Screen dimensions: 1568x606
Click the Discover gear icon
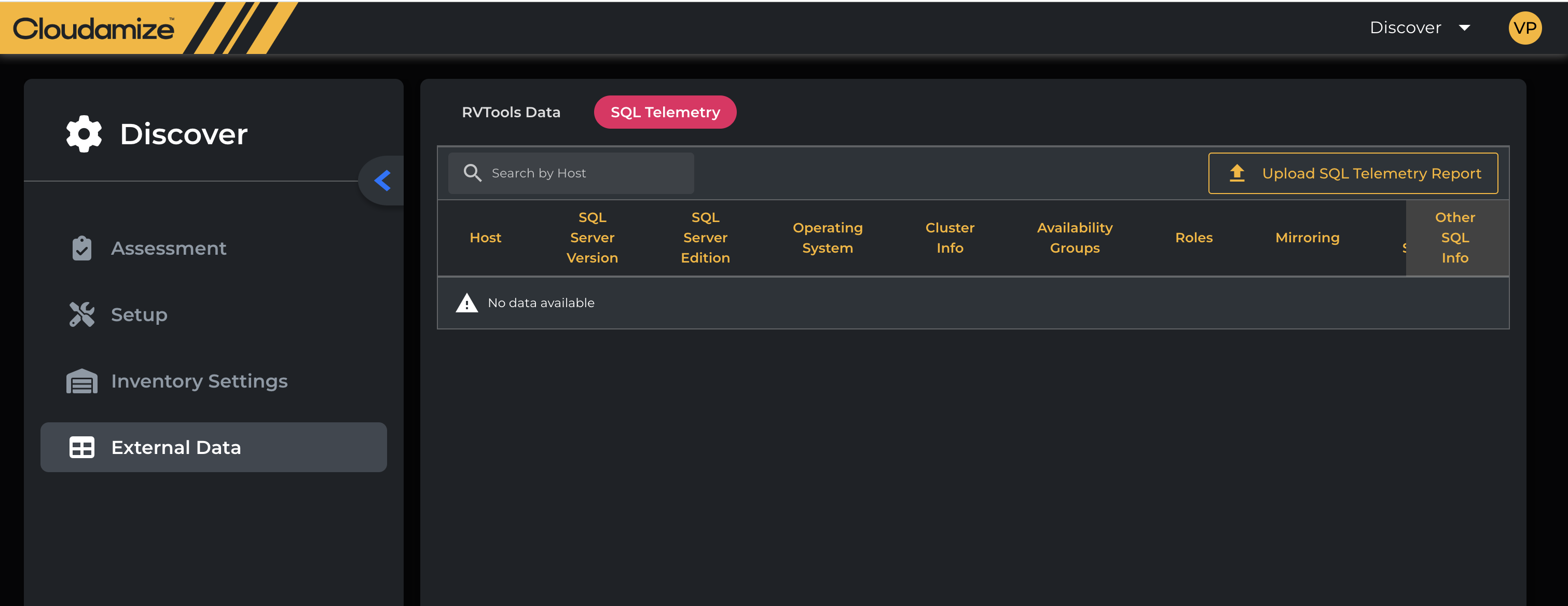(x=84, y=134)
